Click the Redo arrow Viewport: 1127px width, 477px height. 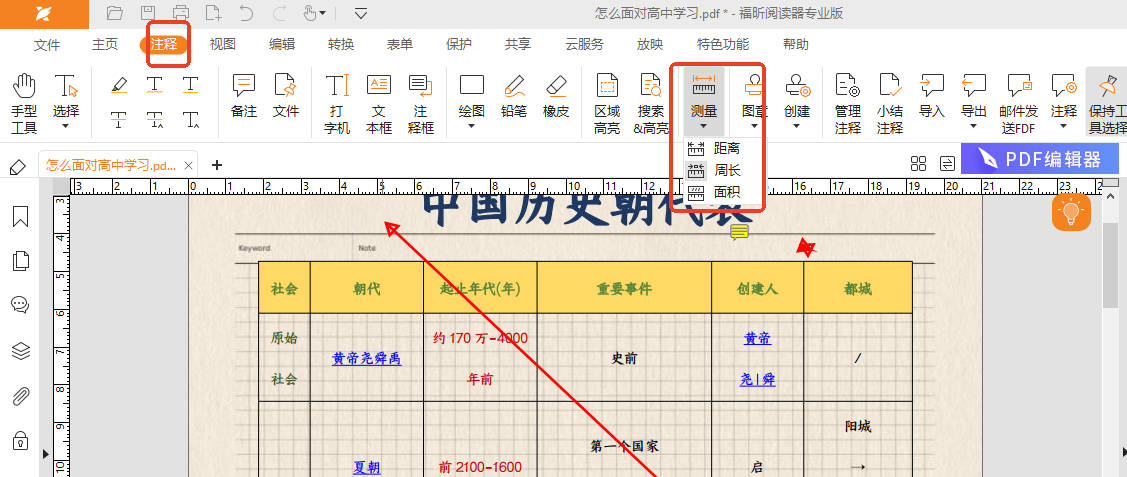[279, 13]
